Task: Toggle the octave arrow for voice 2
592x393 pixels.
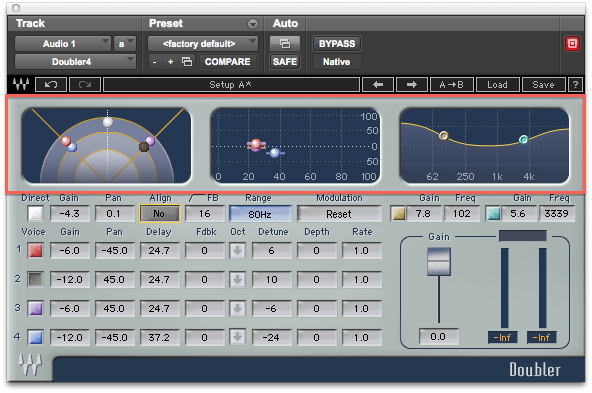Action: pyautogui.click(x=237, y=280)
